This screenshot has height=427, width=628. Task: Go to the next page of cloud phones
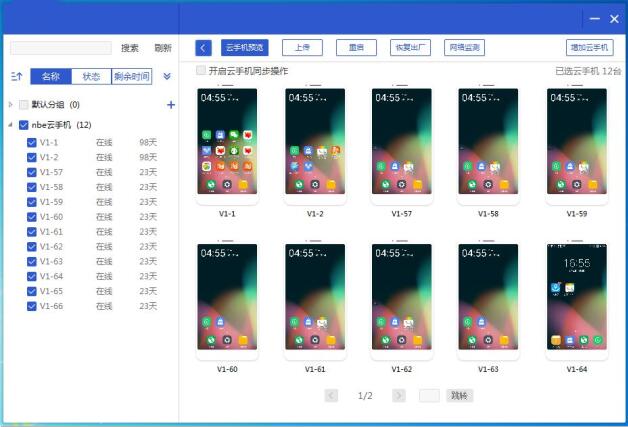click(x=399, y=396)
